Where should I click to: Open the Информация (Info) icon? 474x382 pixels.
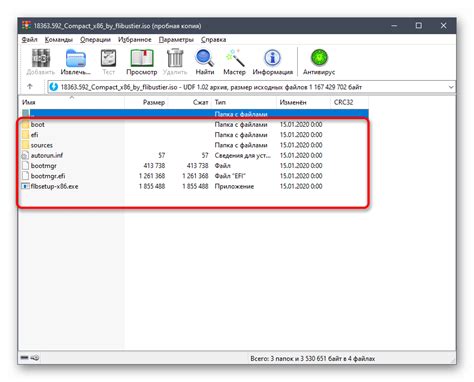[x=272, y=58]
